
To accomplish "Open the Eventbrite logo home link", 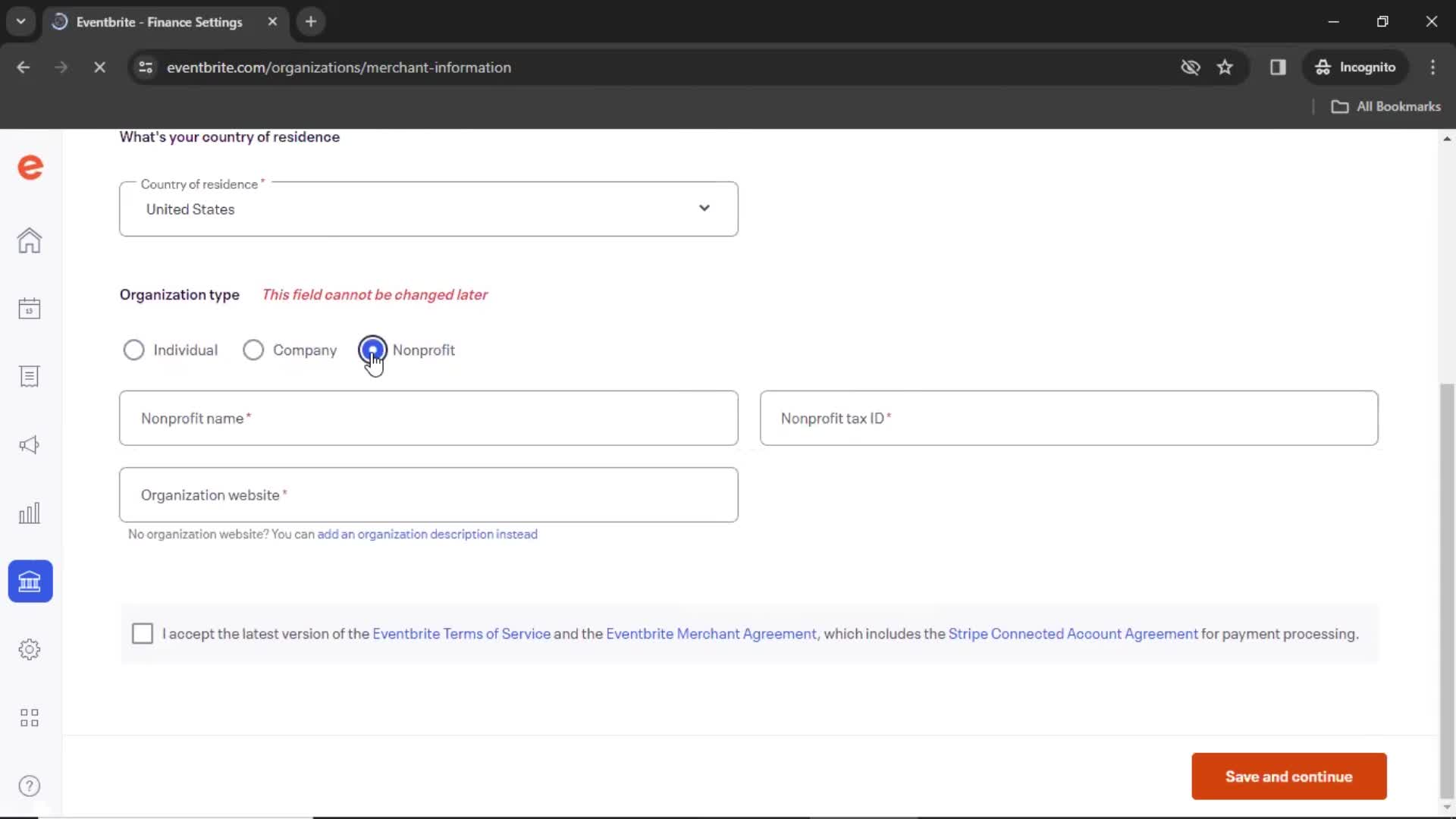I will [x=30, y=167].
